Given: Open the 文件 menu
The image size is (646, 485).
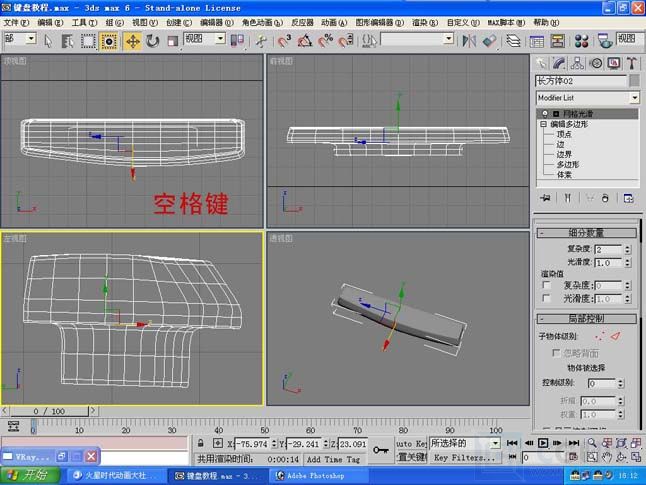Looking at the screenshot, I should click(x=16, y=22).
